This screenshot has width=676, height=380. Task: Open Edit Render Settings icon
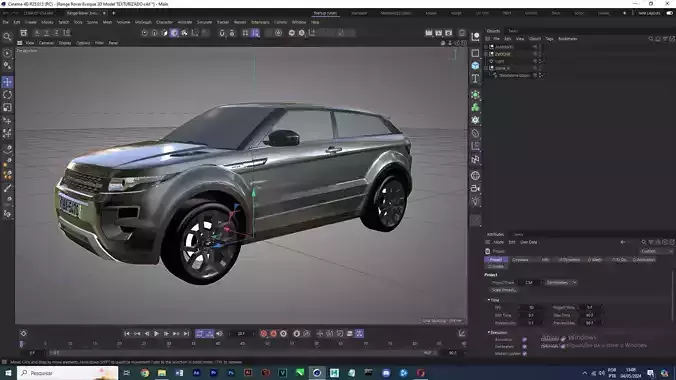coord(449,33)
